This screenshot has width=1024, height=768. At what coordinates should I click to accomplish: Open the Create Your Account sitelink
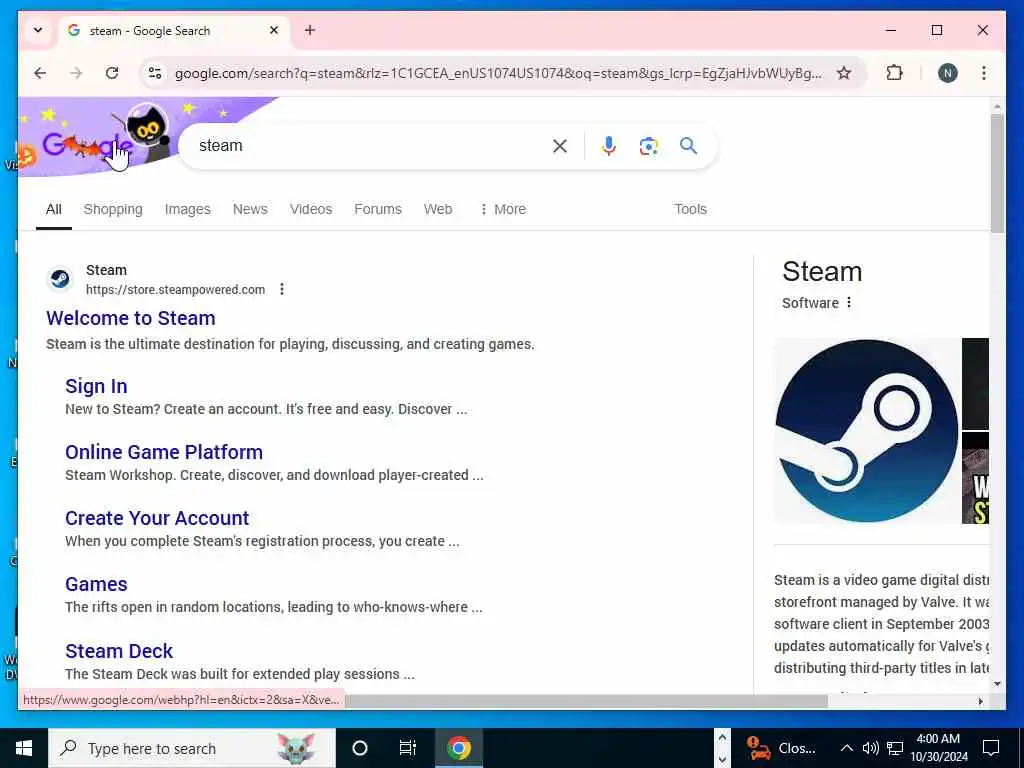click(x=157, y=518)
